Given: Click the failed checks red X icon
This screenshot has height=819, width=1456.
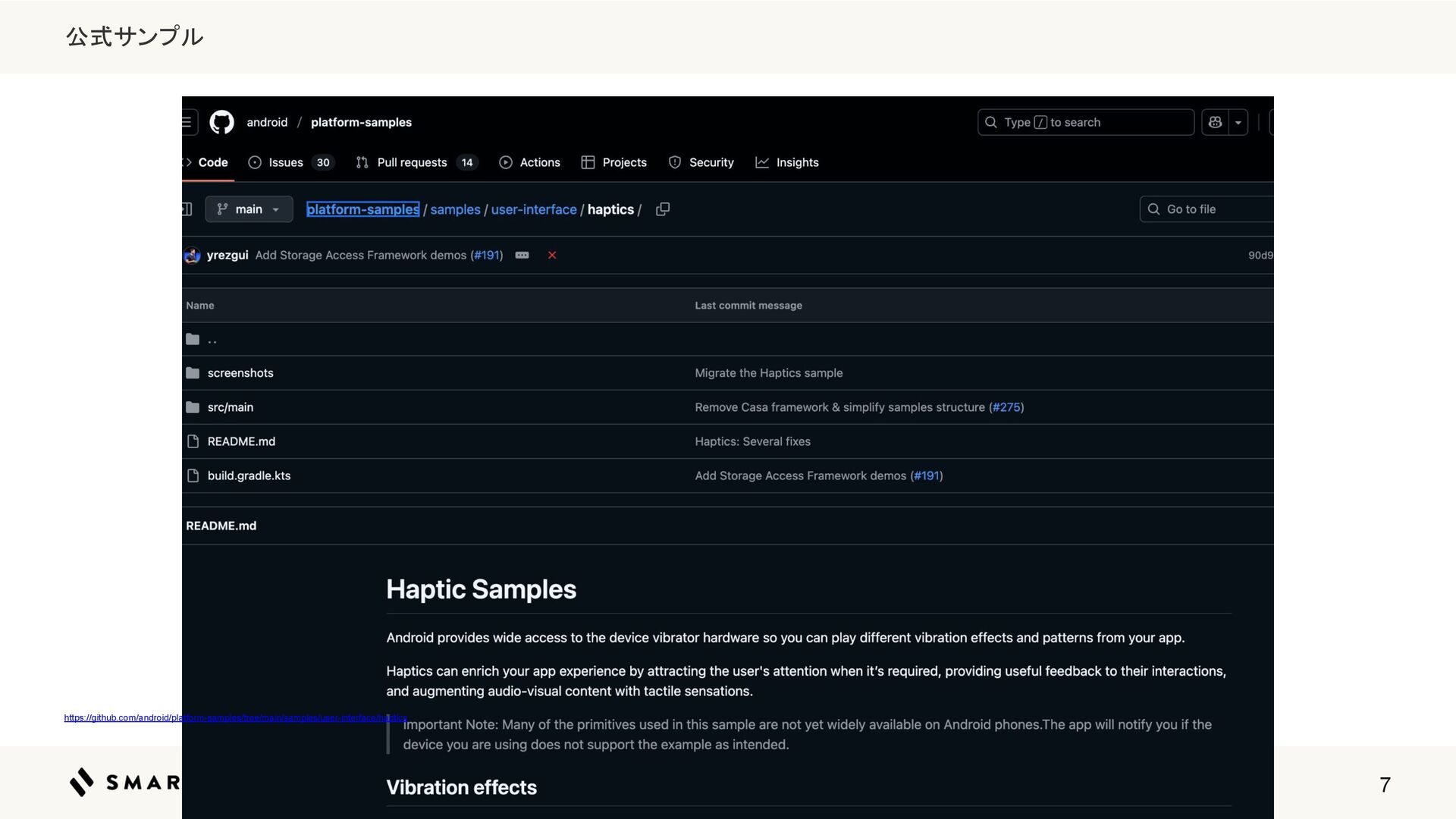Looking at the screenshot, I should 552,256.
